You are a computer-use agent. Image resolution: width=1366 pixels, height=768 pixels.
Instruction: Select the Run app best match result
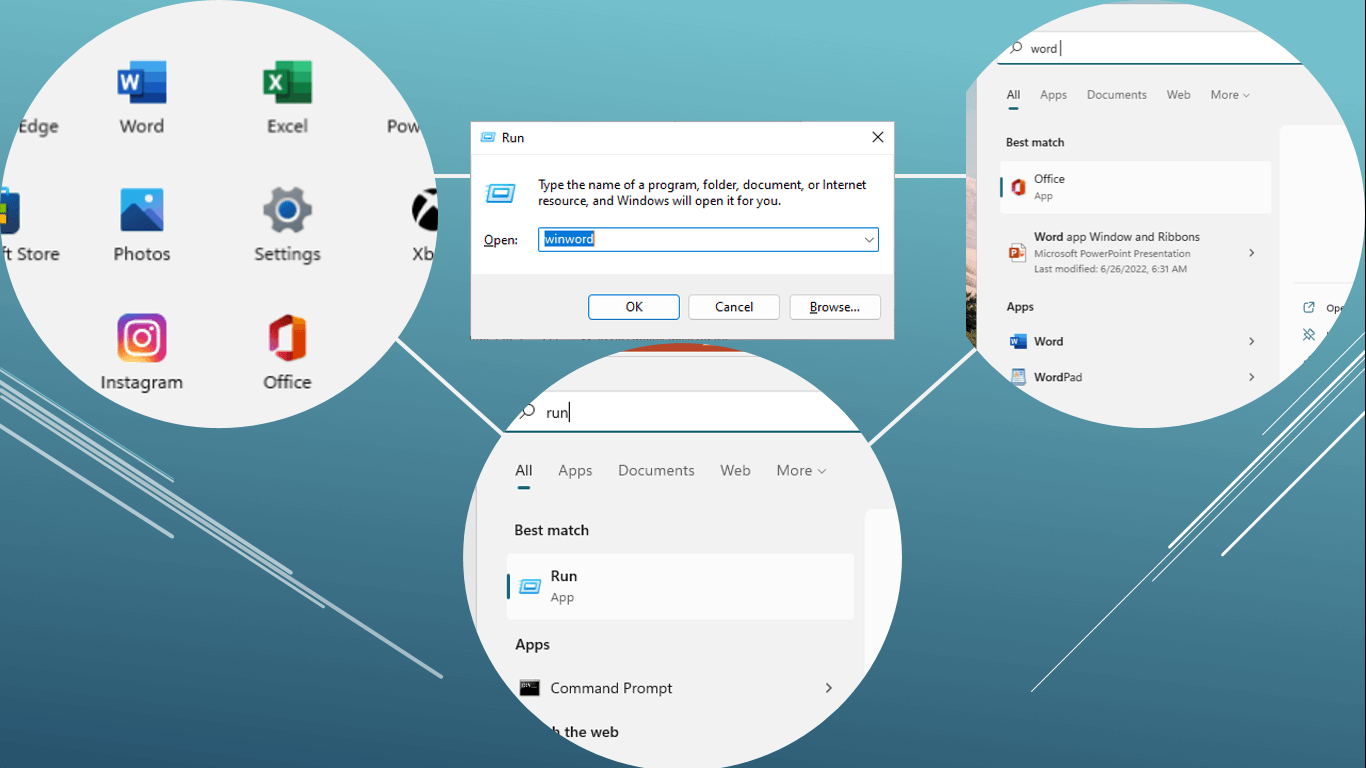click(x=680, y=586)
